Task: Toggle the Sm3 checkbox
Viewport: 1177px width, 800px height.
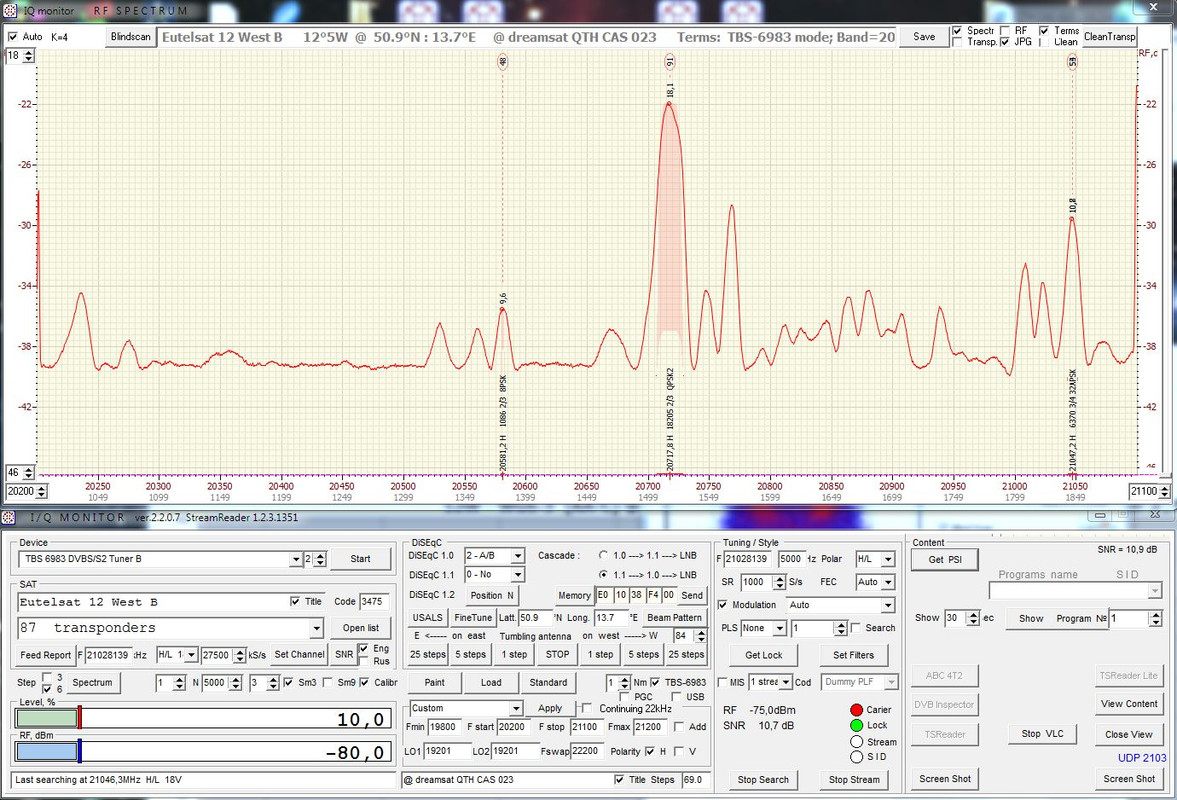Action: tap(289, 682)
